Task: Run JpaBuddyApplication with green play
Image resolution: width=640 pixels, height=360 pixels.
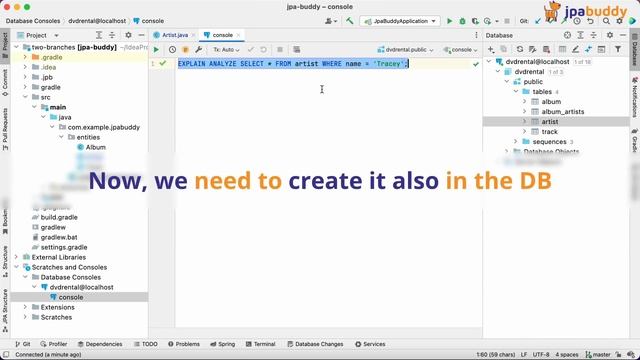Action: click(x=449, y=21)
